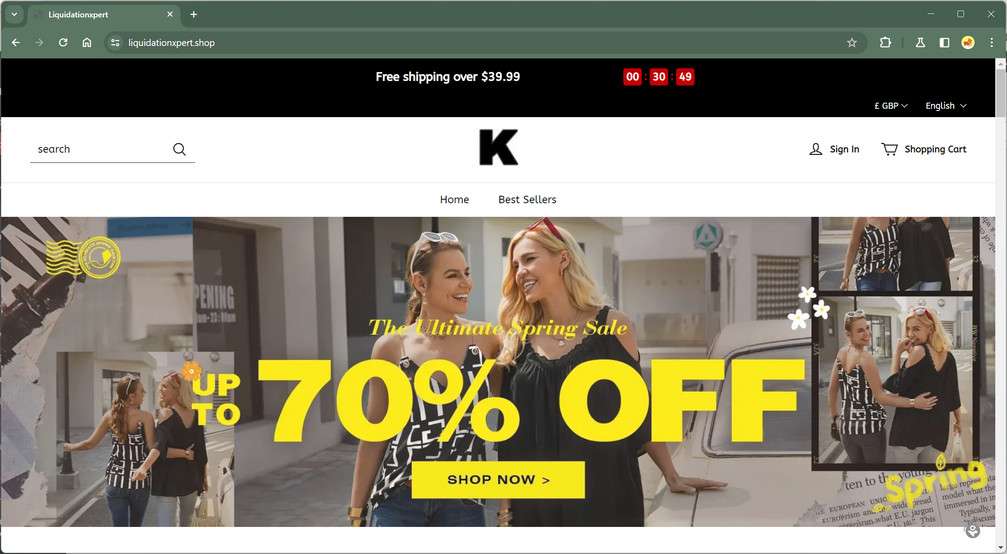Close the Liquidationxpert tab
Viewport: 1007px width, 554px height.
170,14
